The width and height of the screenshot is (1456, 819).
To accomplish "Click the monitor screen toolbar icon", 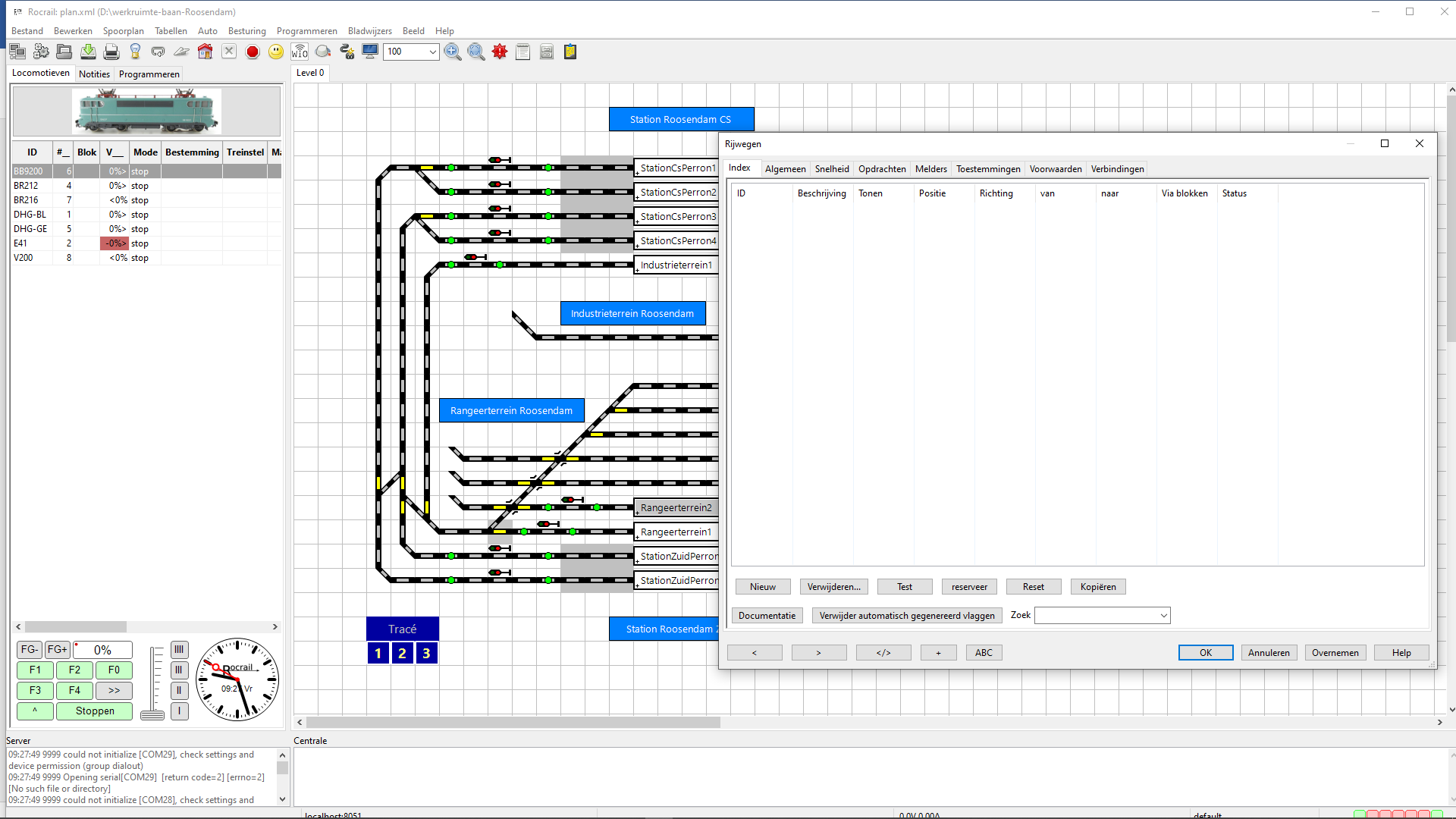I will 370,52.
